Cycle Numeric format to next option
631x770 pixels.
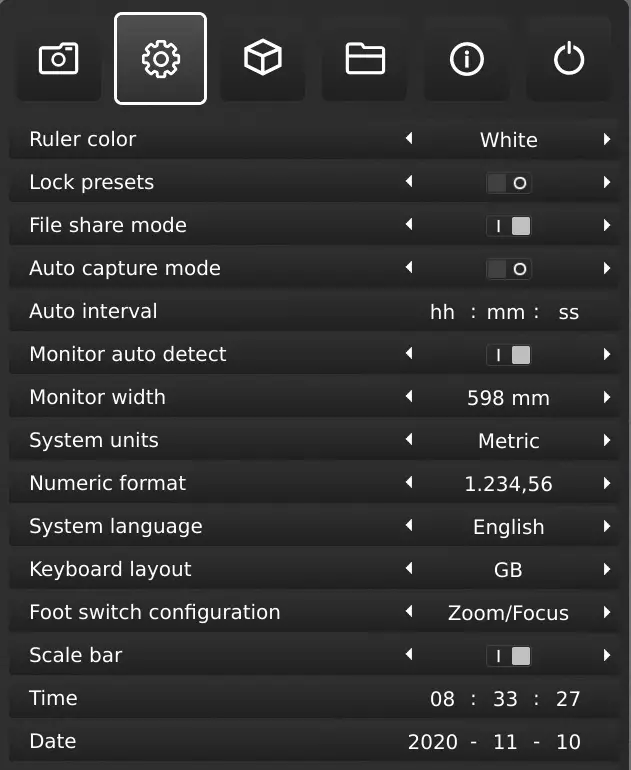(607, 483)
